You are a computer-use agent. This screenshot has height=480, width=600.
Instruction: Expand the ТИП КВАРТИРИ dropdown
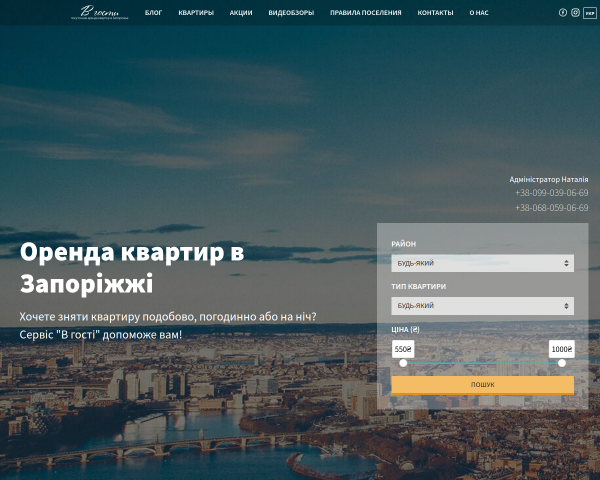(483, 306)
